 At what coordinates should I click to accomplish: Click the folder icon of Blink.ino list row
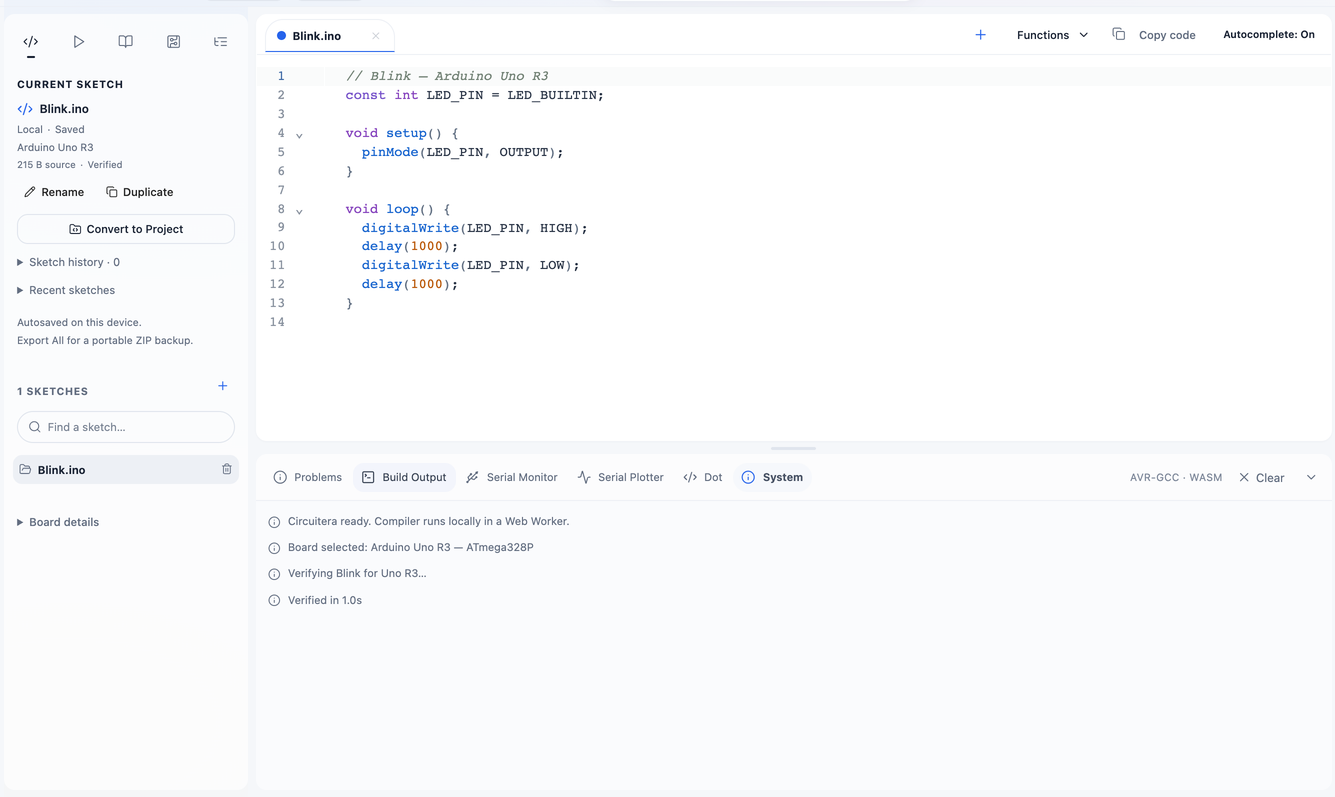point(25,469)
